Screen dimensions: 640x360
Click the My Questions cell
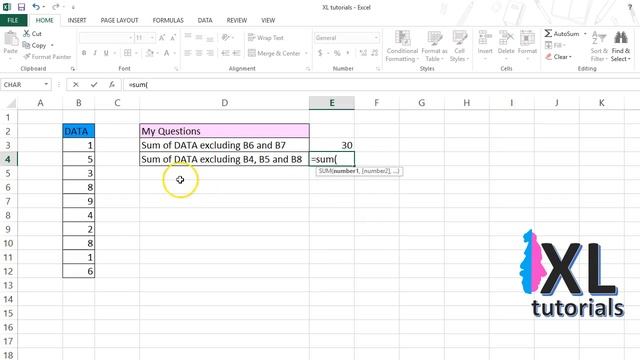pyautogui.click(x=224, y=131)
